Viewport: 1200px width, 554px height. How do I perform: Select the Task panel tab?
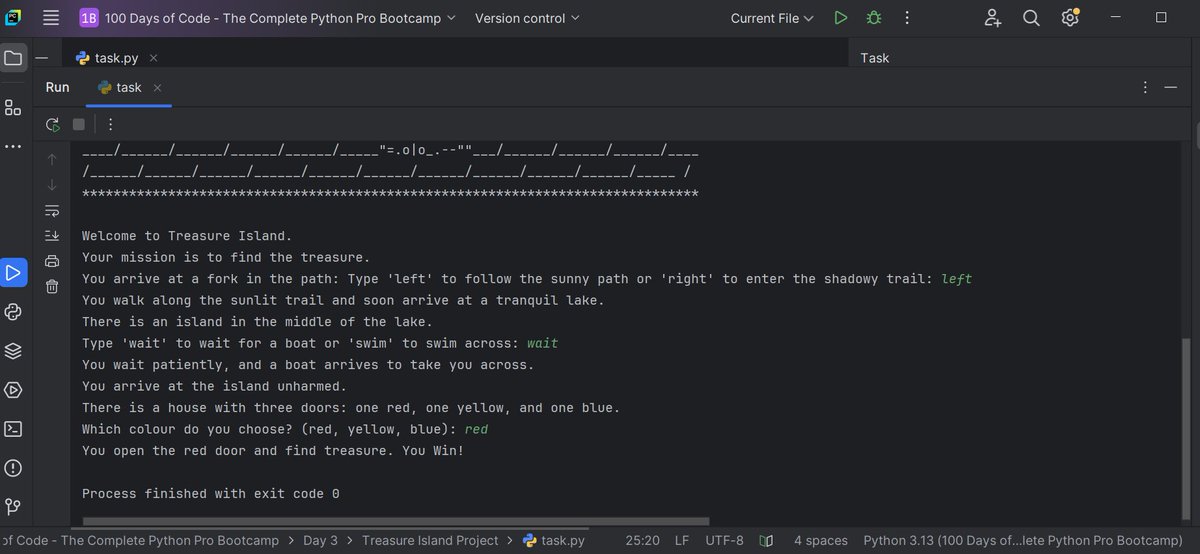pyautogui.click(x=875, y=58)
